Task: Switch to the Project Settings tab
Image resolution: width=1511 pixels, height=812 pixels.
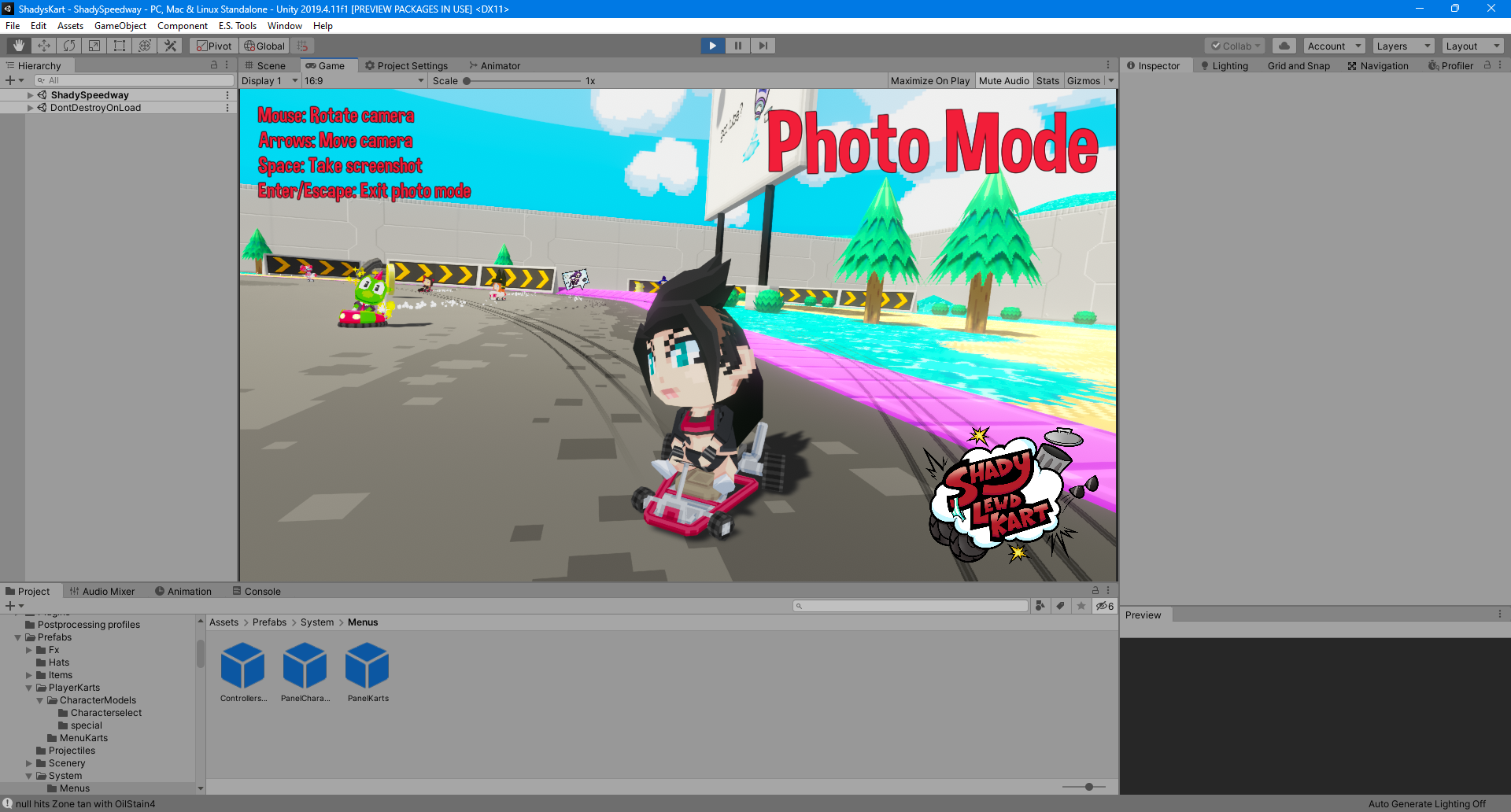Action: click(x=407, y=65)
